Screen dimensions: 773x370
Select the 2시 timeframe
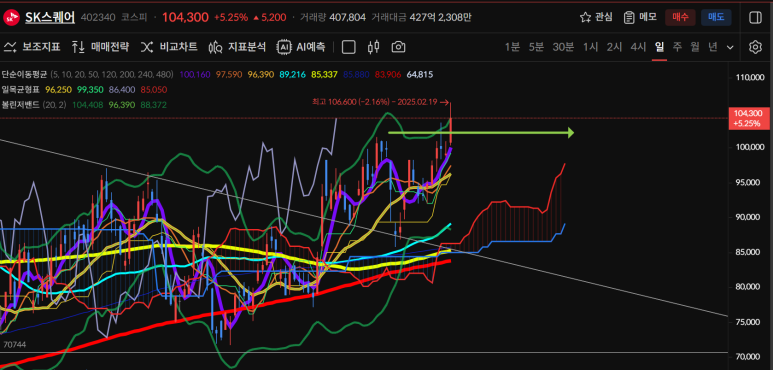[x=614, y=47]
